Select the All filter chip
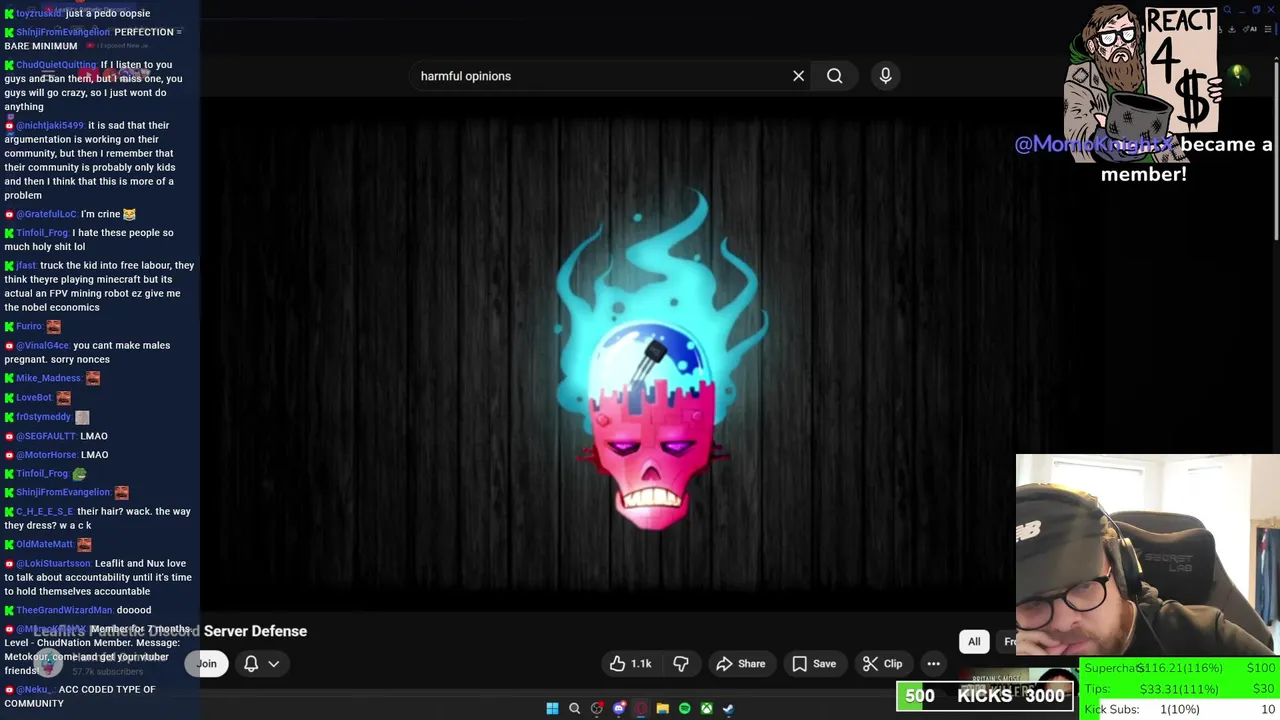This screenshot has height=720, width=1280. click(974, 641)
